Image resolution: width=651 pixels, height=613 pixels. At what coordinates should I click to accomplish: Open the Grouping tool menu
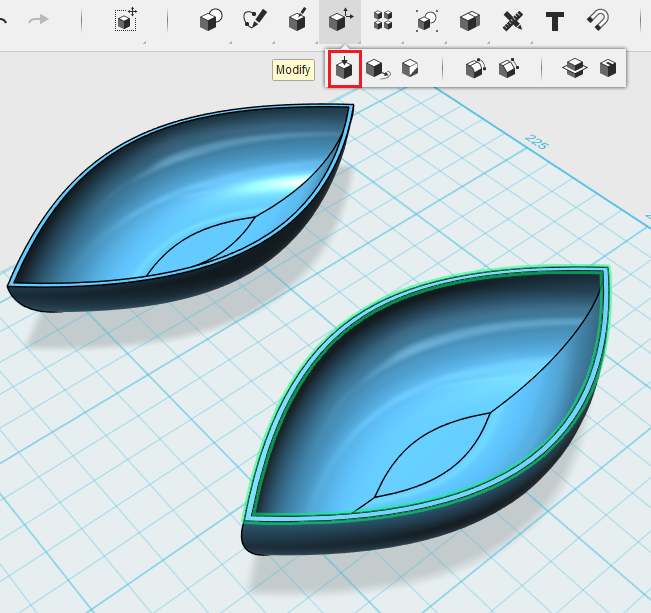426,21
